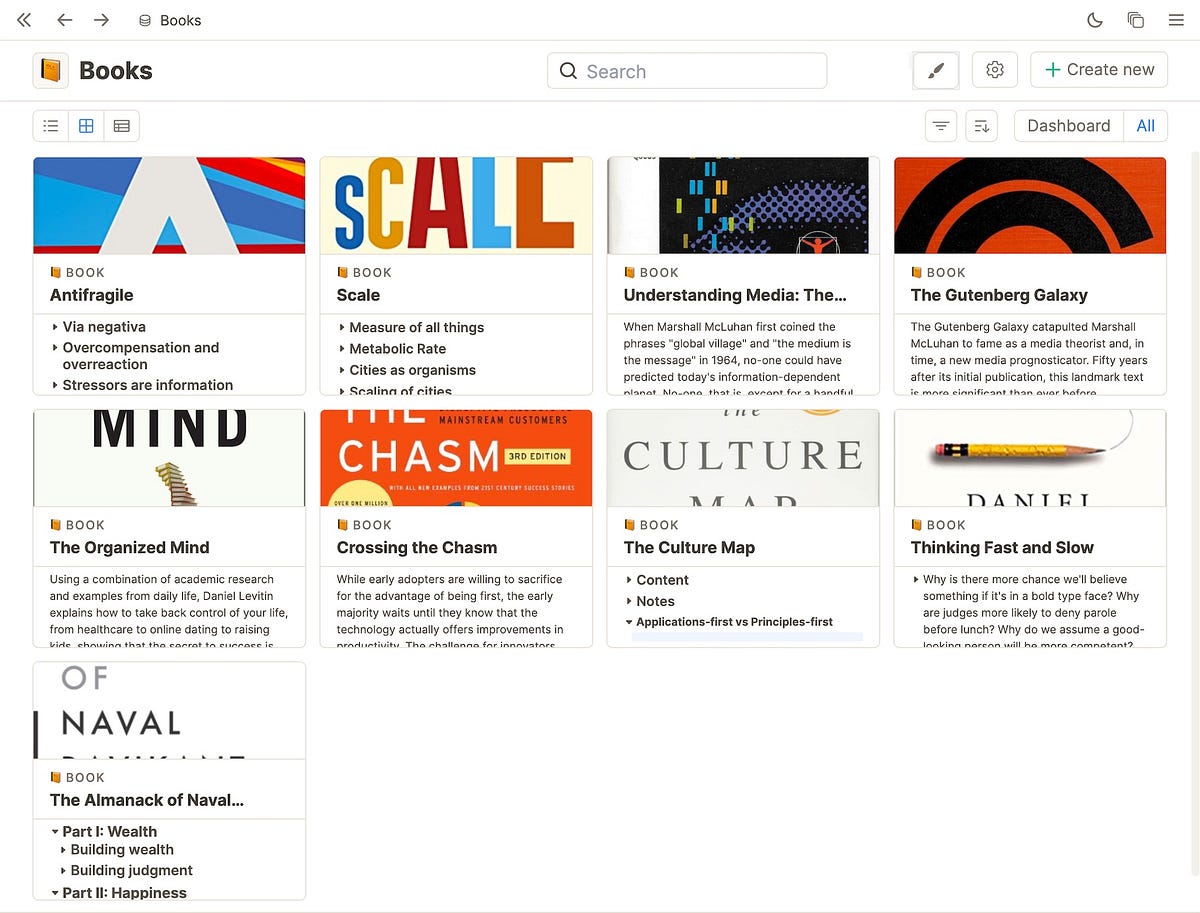Click BOOK type icon on Almanack of Naval card
This screenshot has width=1200, height=913.
(x=56, y=777)
